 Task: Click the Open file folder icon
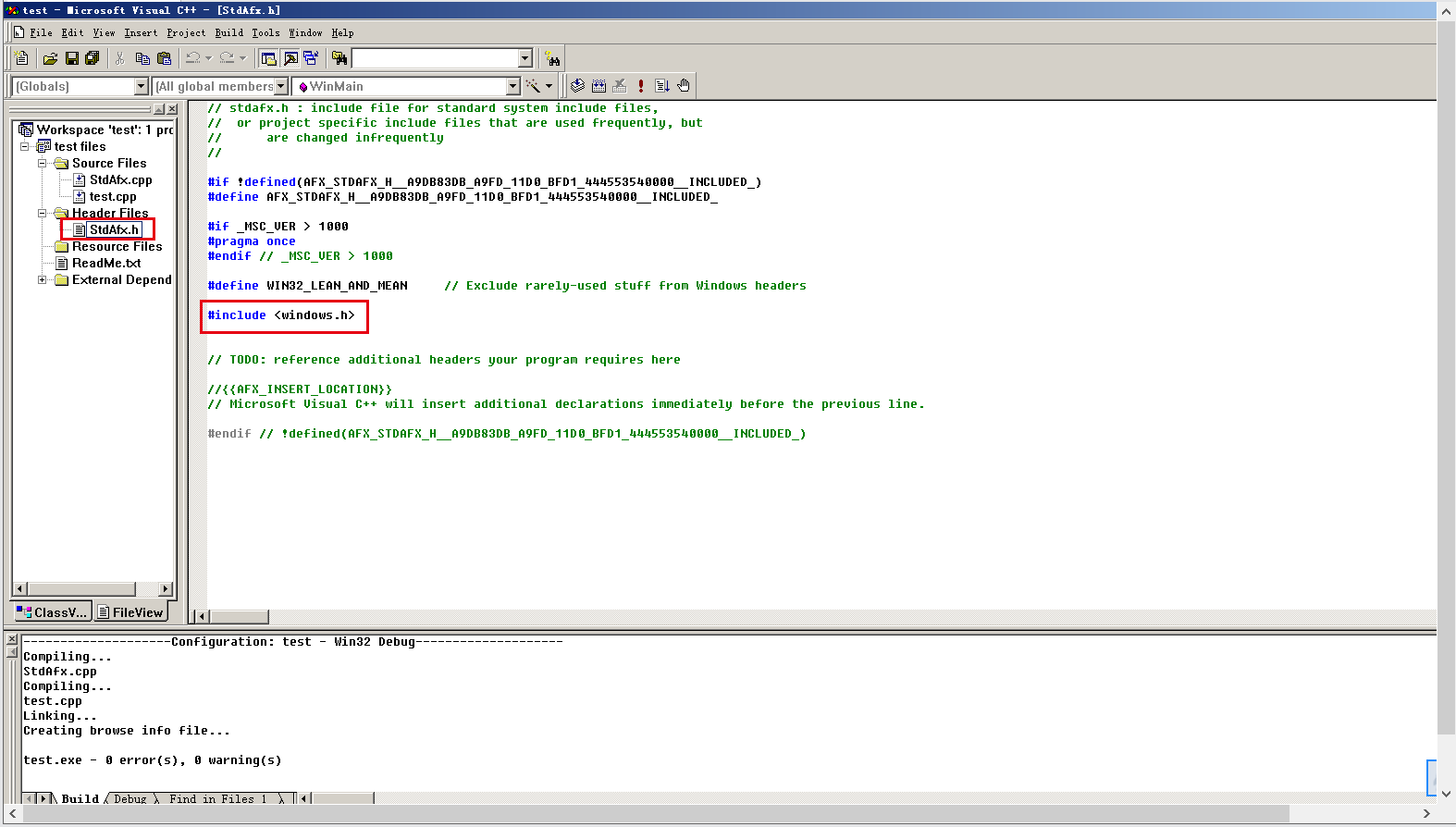click(x=50, y=58)
